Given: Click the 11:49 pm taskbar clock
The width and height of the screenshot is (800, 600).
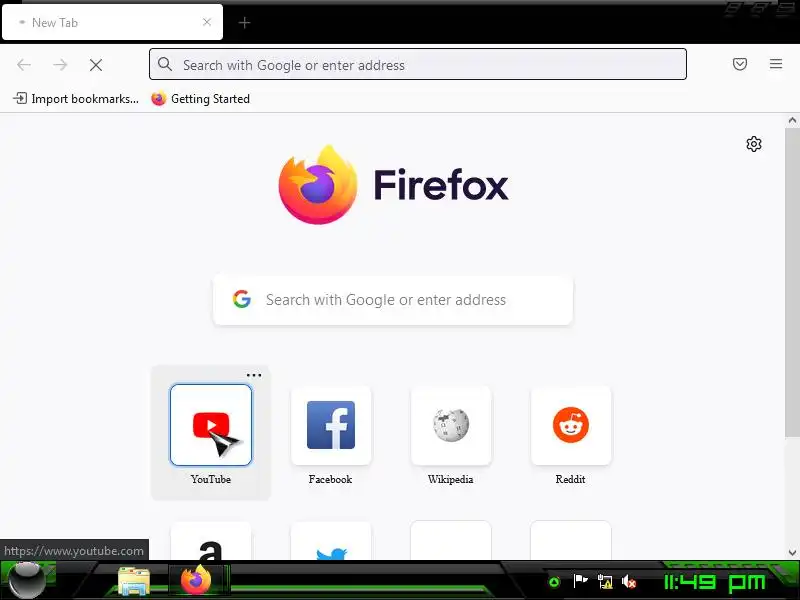Looking at the screenshot, I should [x=715, y=582].
